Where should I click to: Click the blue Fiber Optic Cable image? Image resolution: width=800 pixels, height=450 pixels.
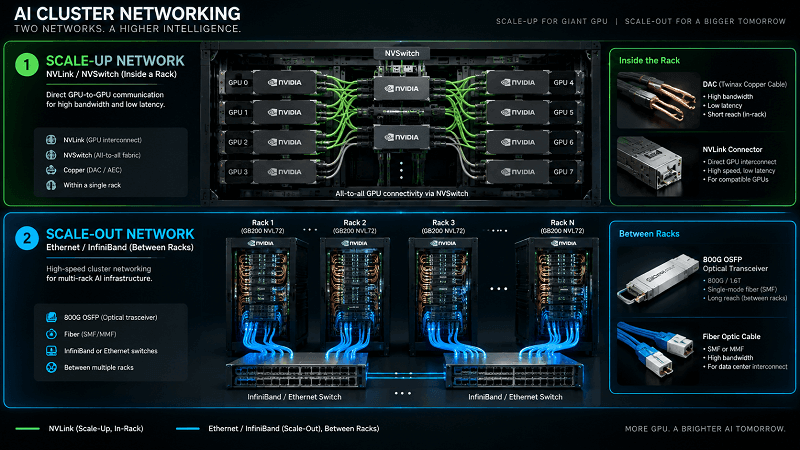click(x=655, y=352)
